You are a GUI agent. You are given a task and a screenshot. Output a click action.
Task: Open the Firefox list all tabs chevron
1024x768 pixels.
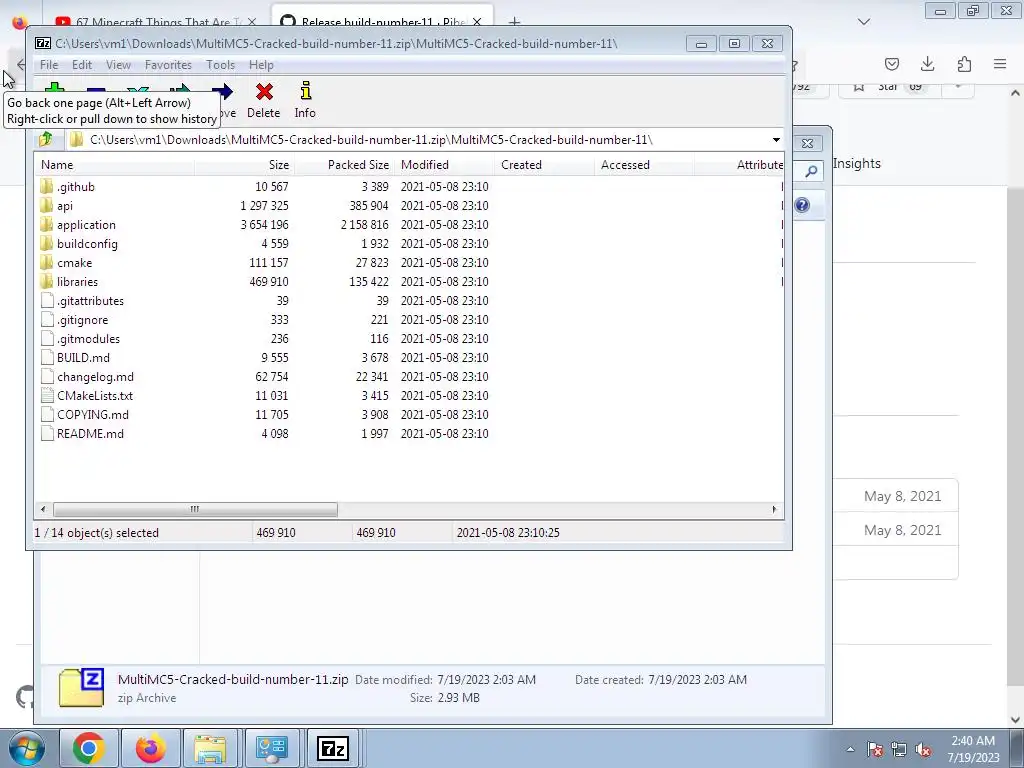coord(864,22)
